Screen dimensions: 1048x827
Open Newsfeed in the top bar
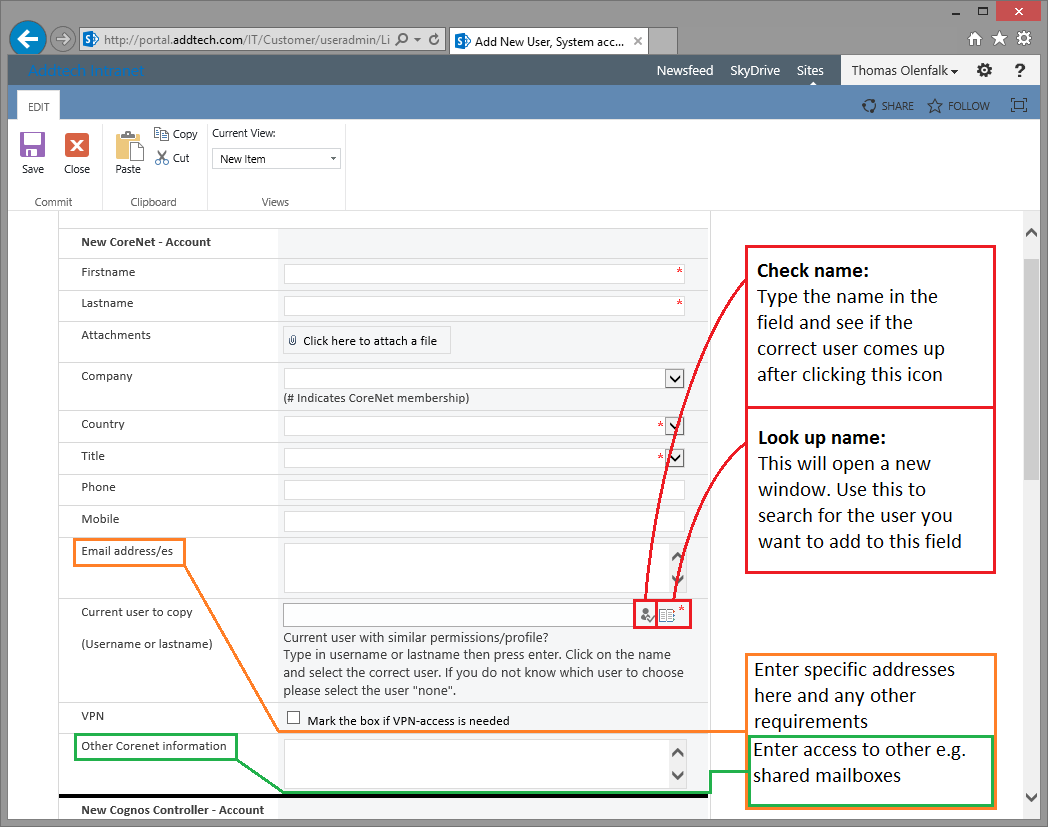click(x=684, y=70)
